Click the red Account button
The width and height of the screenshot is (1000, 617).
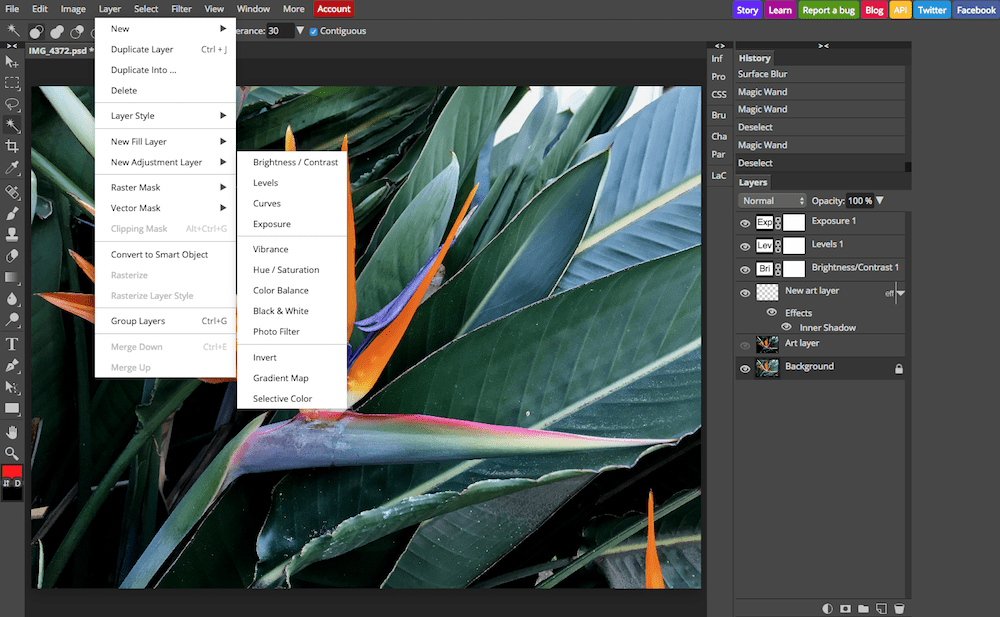tap(333, 9)
